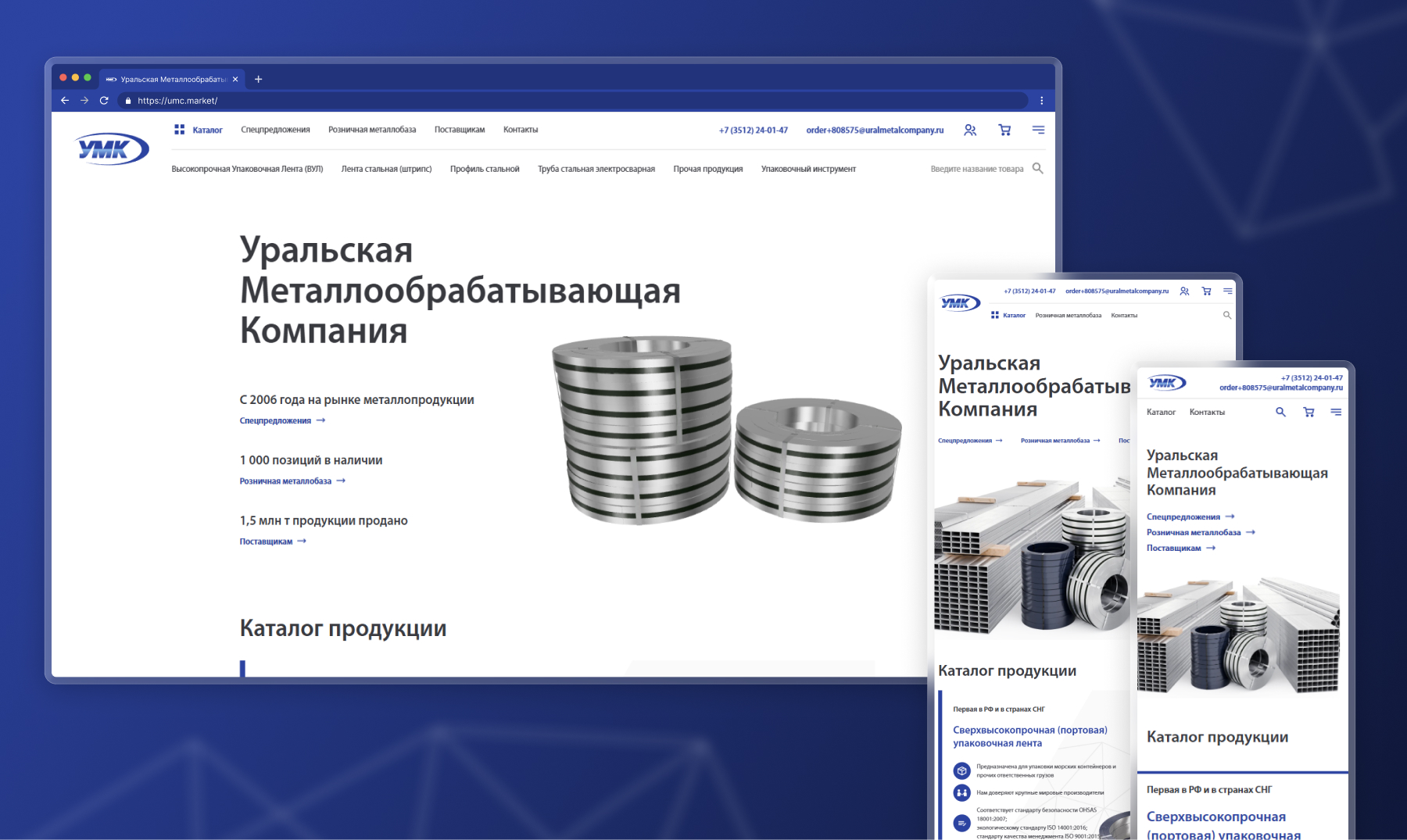Open user account icon in desktop header
Viewport: 1407px width, 840px height.
click(x=970, y=130)
